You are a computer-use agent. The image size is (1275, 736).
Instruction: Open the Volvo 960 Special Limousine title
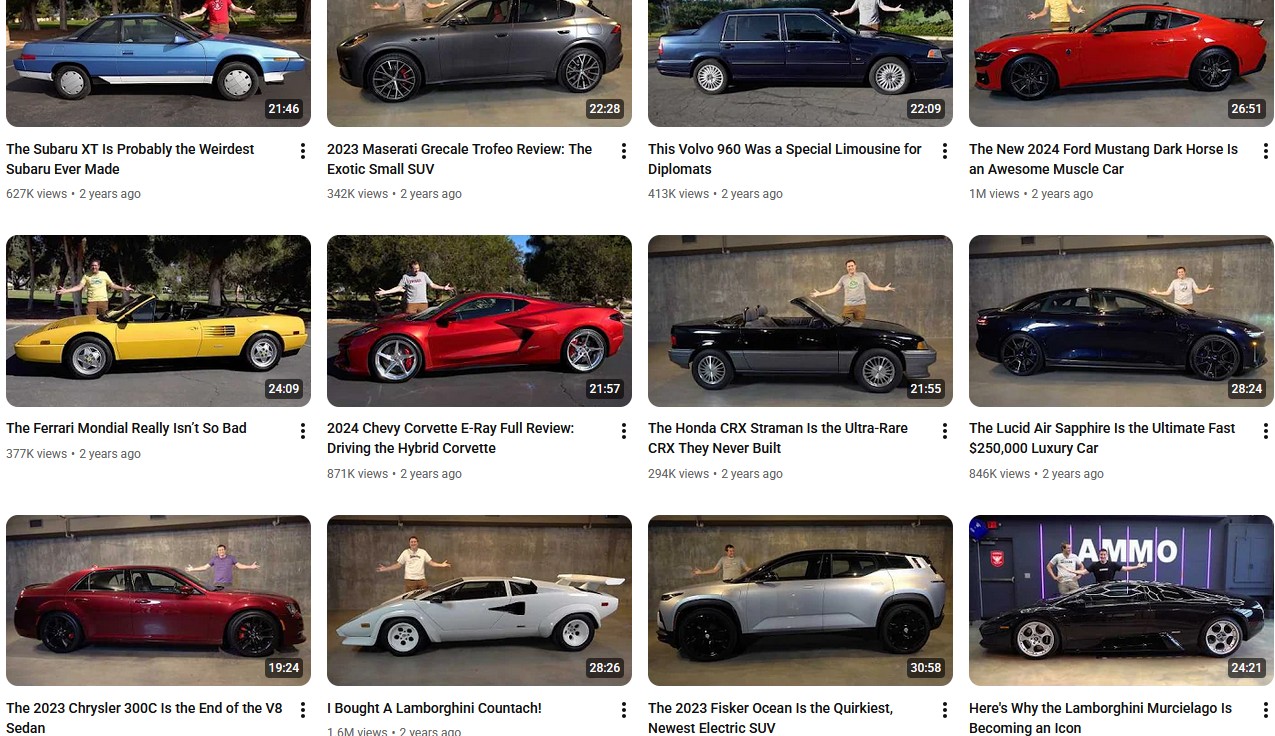785,159
